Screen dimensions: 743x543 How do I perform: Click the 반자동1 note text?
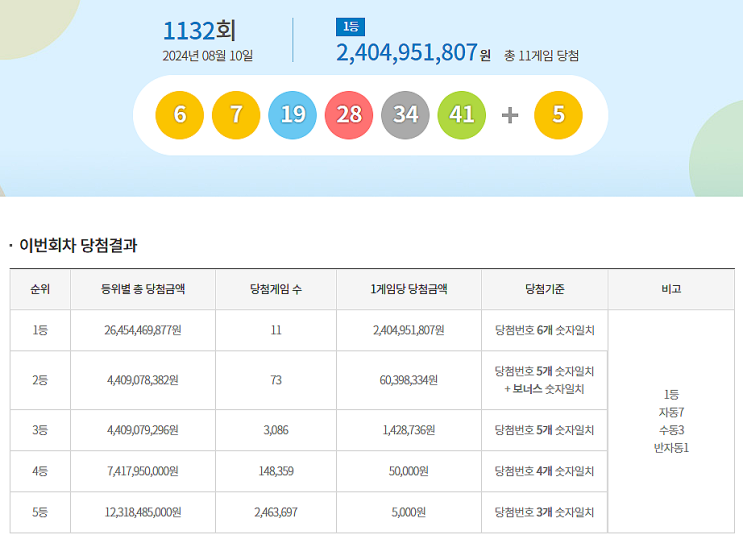tap(671, 448)
